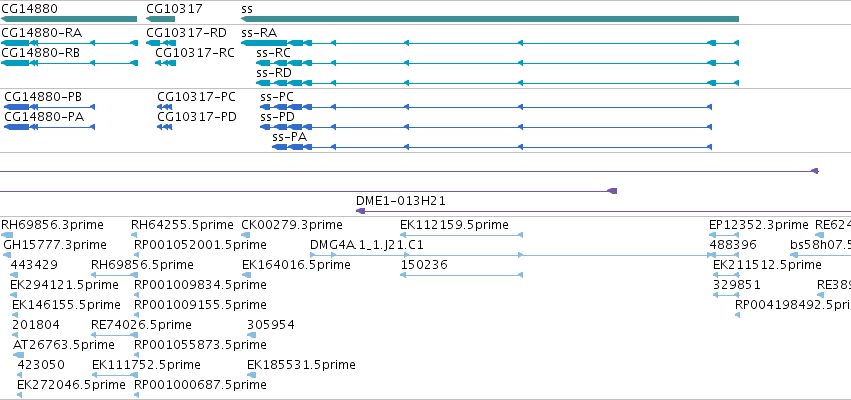Click the 150236 feature label
Screen dimensions: 851x400
point(424,265)
